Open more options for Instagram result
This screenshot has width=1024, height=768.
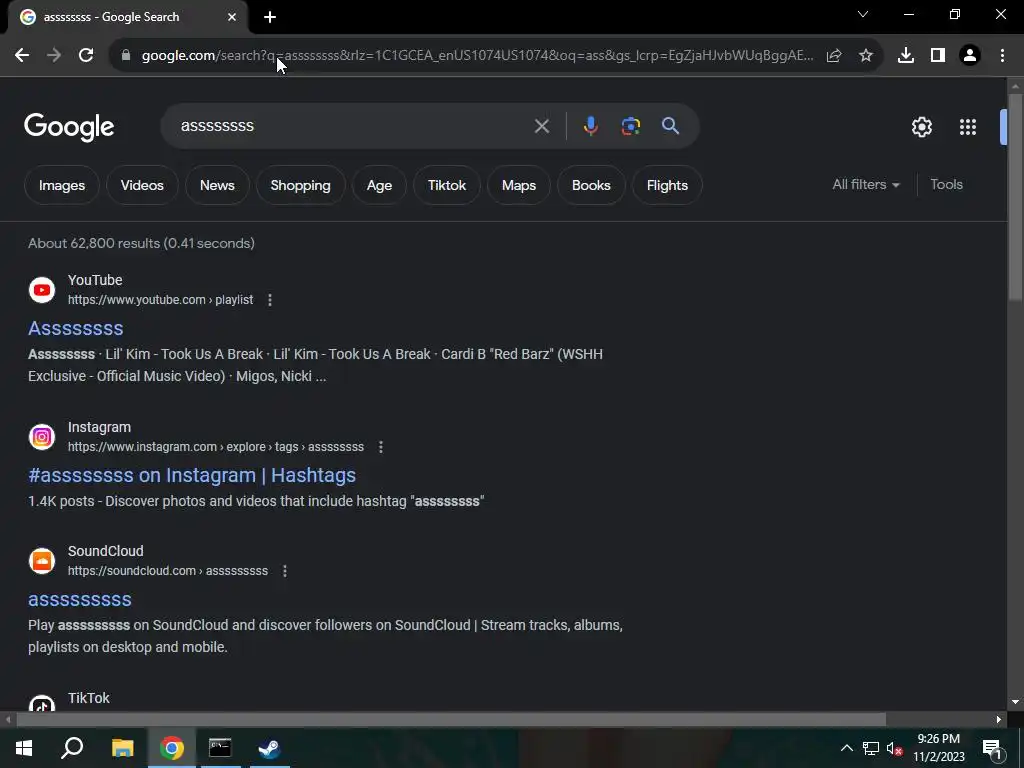(x=381, y=447)
